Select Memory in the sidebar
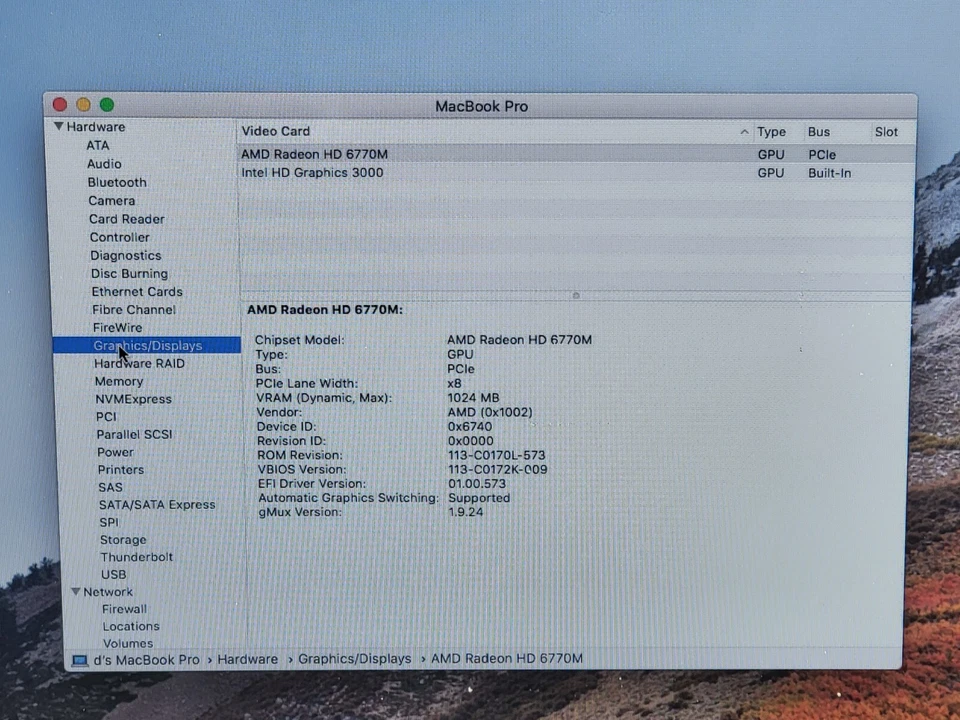 pyautogui.click(x=118, y=381)
